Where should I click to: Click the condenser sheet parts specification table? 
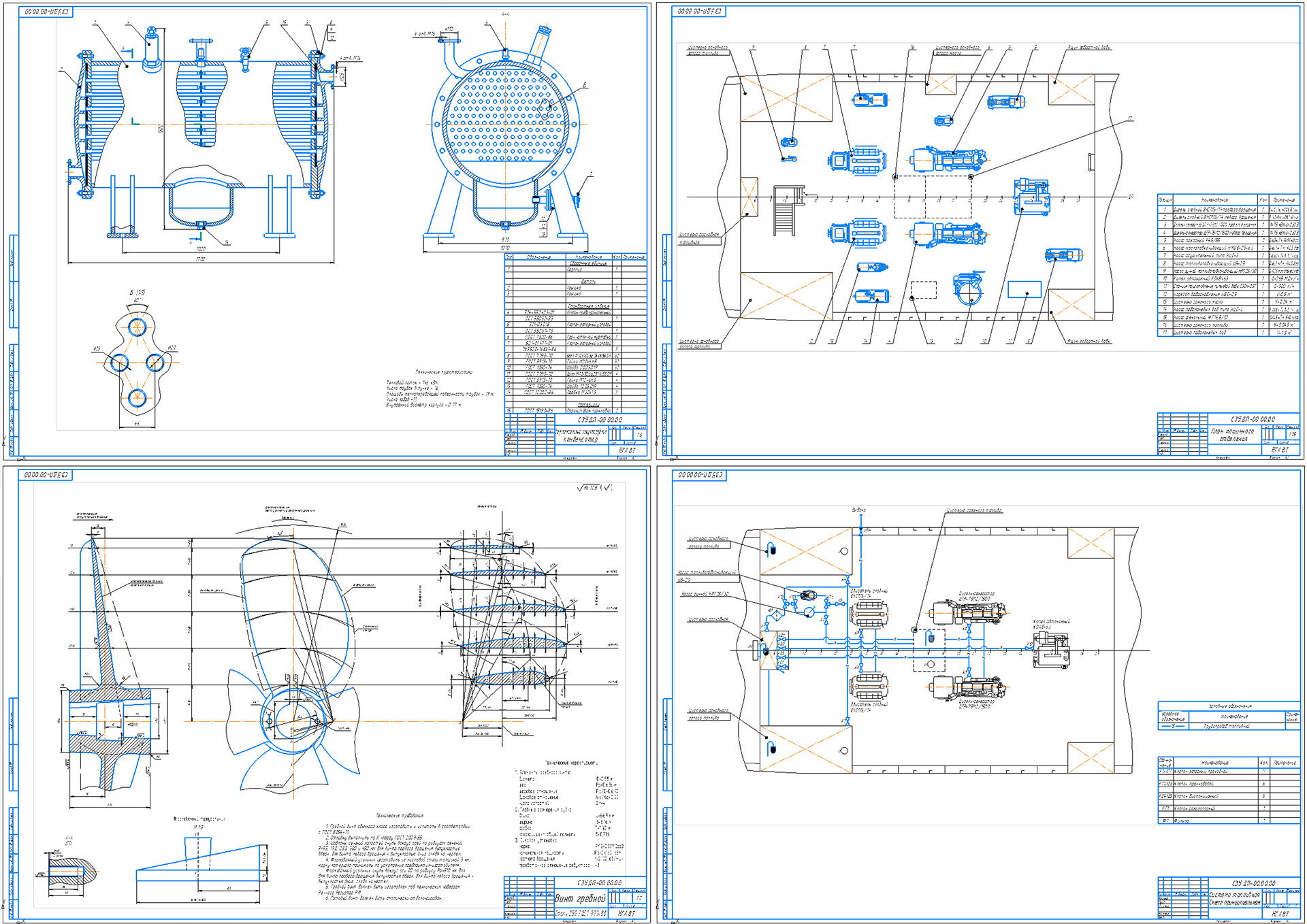(x=575, y=334)
